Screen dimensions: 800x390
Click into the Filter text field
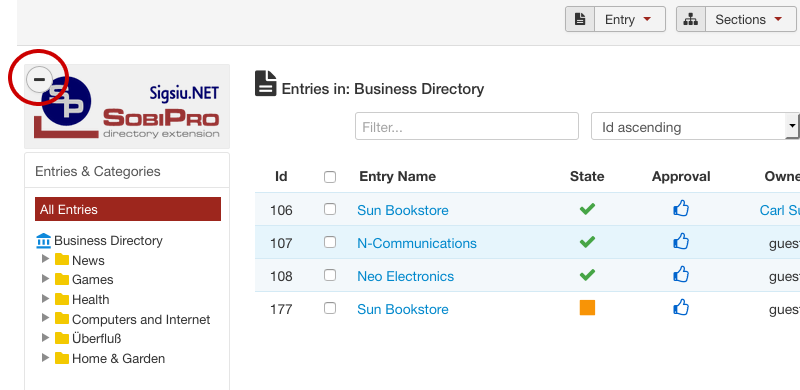click(467, 126)
